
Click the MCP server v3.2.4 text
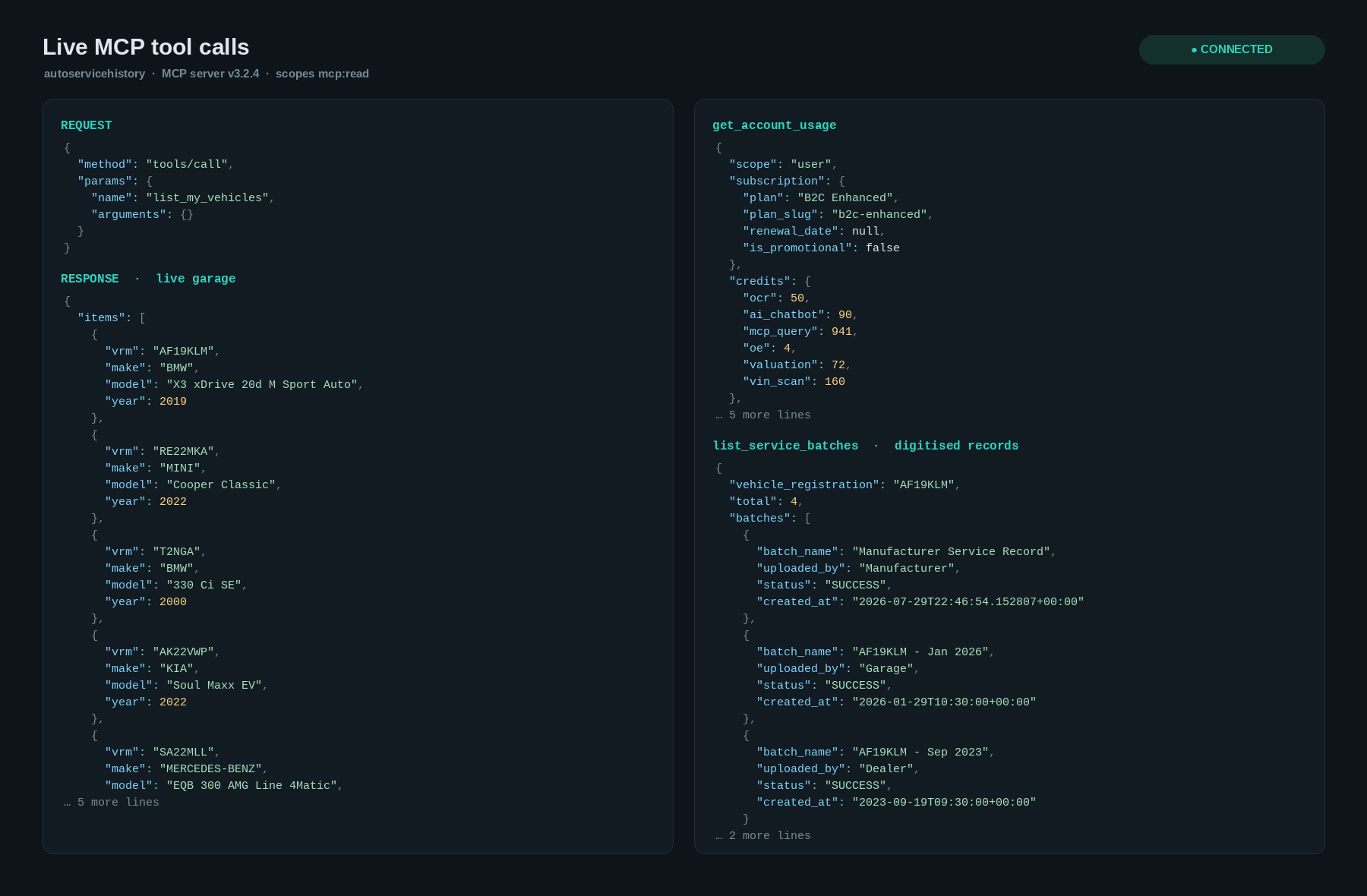click(x=210, y=74)
